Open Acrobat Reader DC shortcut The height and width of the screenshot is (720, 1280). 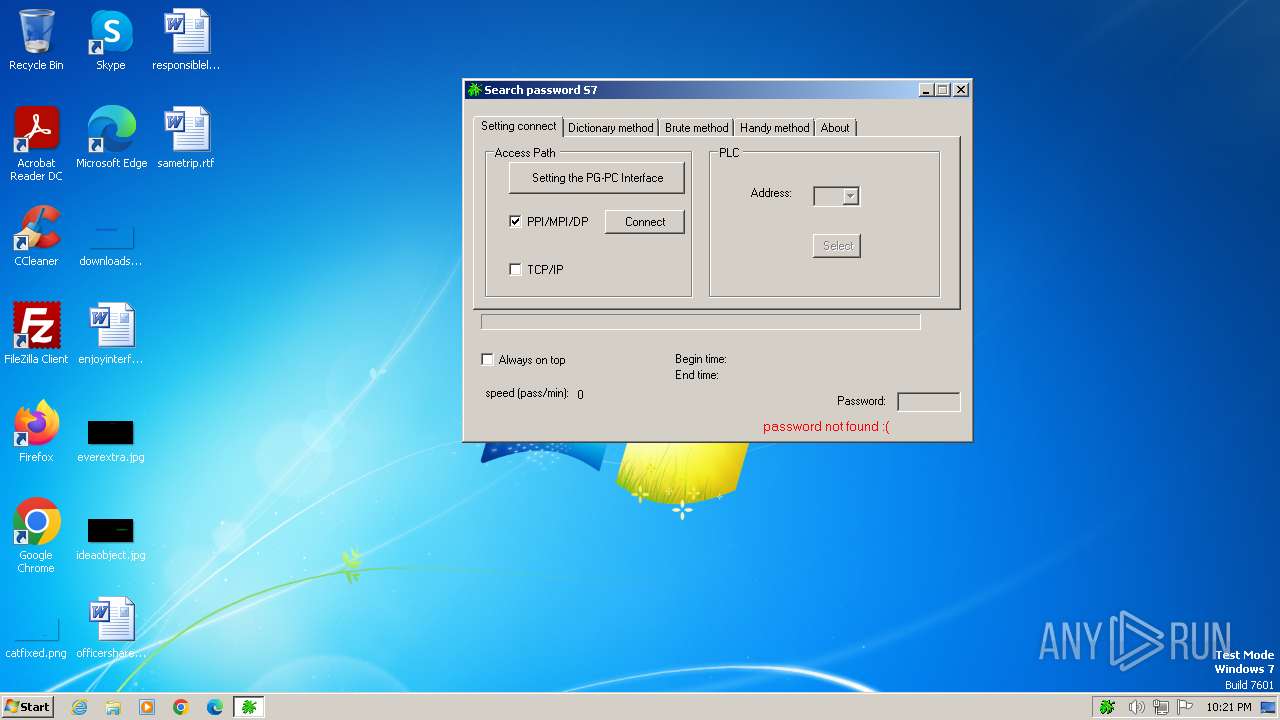click(36, 143)
